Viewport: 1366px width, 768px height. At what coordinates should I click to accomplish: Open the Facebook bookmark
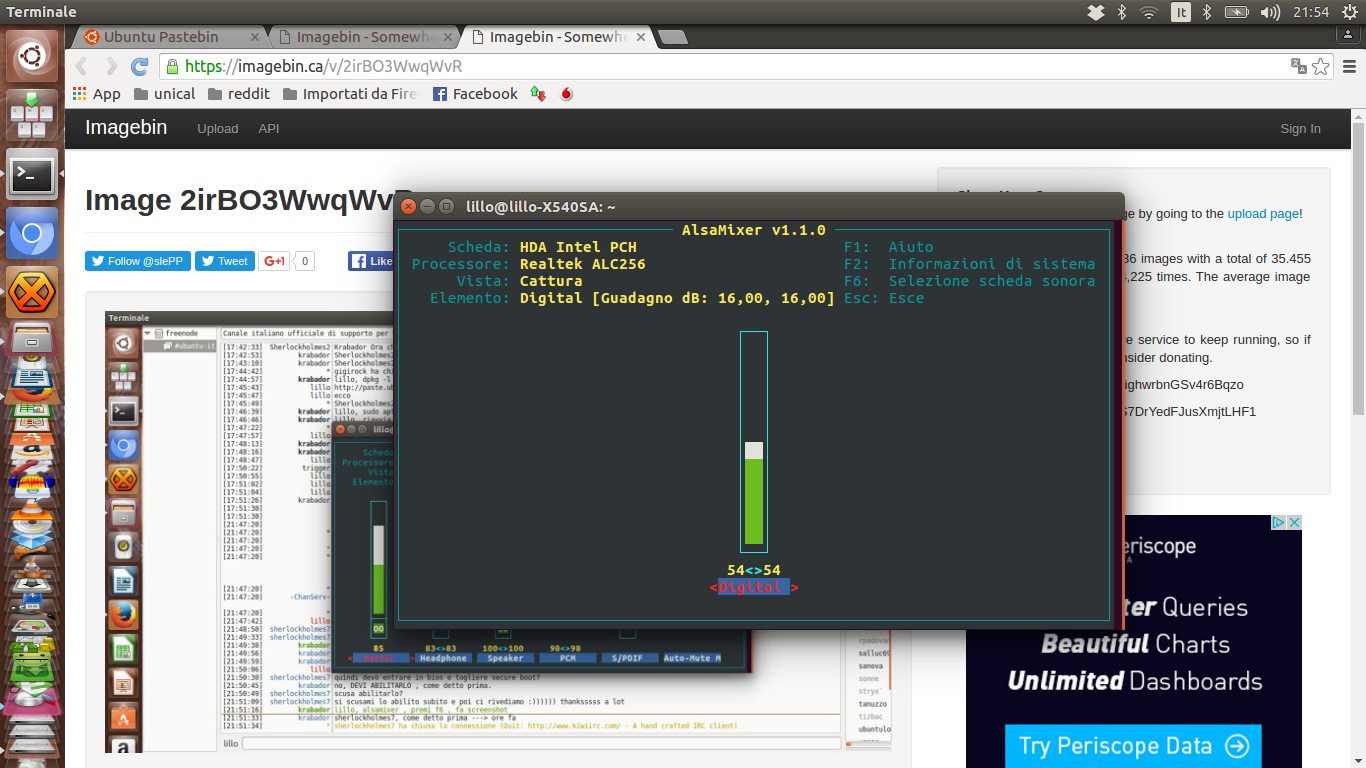click(x=475, y=94)
